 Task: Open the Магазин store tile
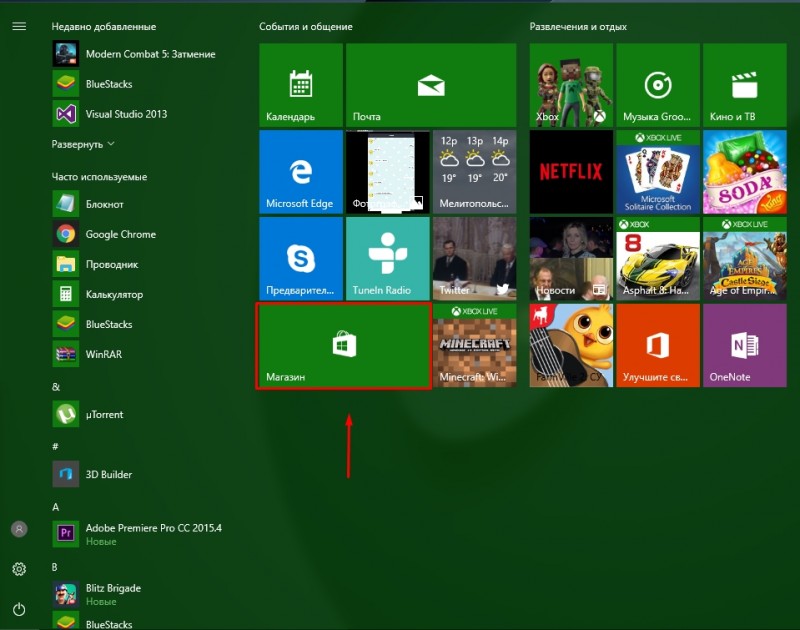tap(344, 346)
